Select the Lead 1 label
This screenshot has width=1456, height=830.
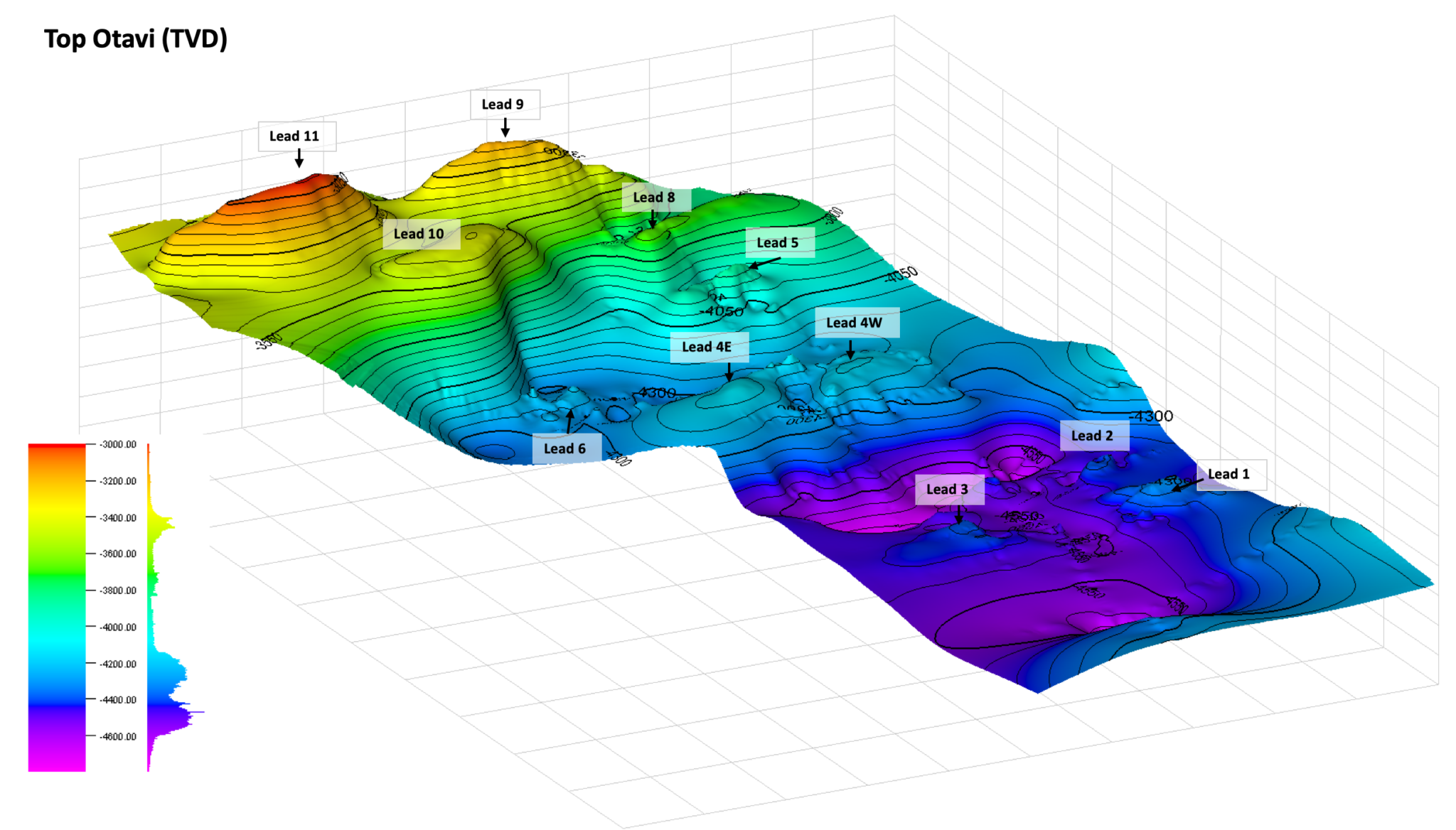coord(1229,474)
